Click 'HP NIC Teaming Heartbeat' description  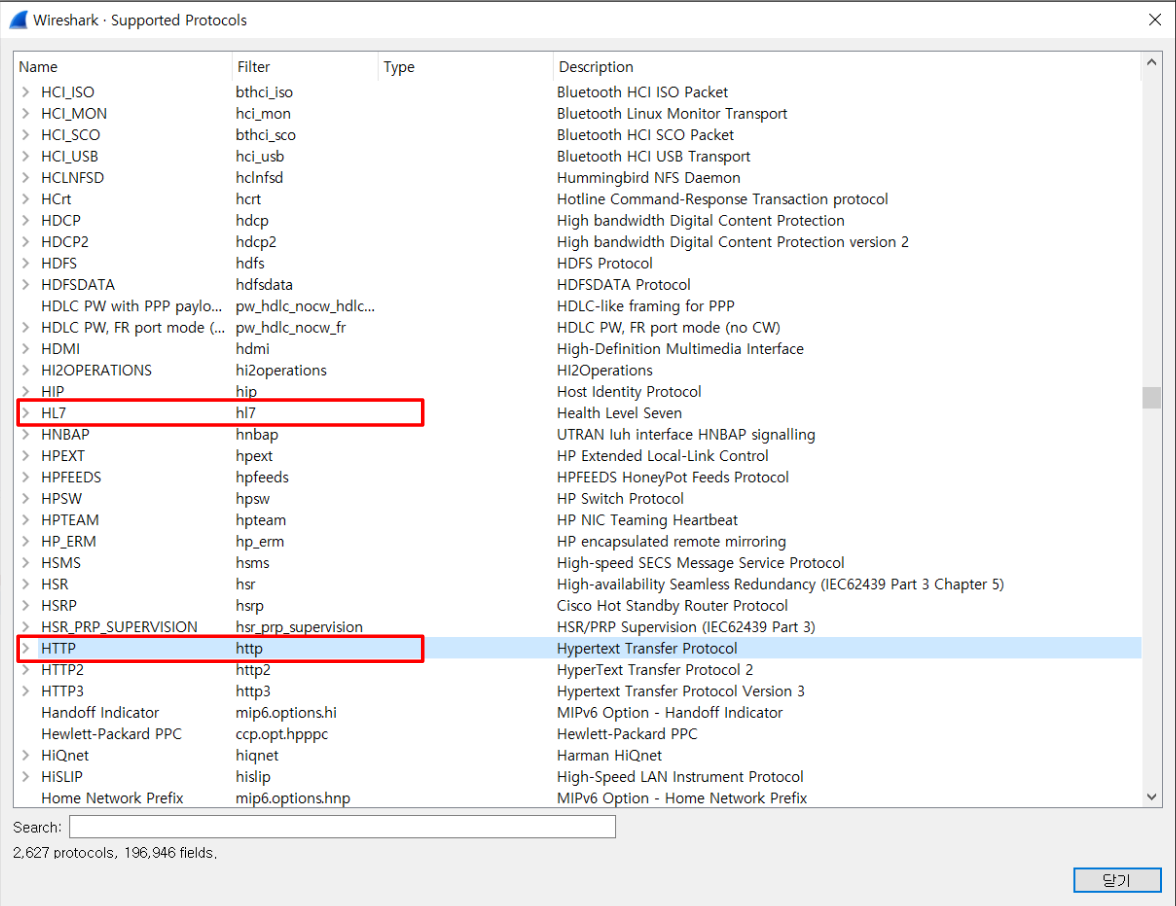coord(646,520)
